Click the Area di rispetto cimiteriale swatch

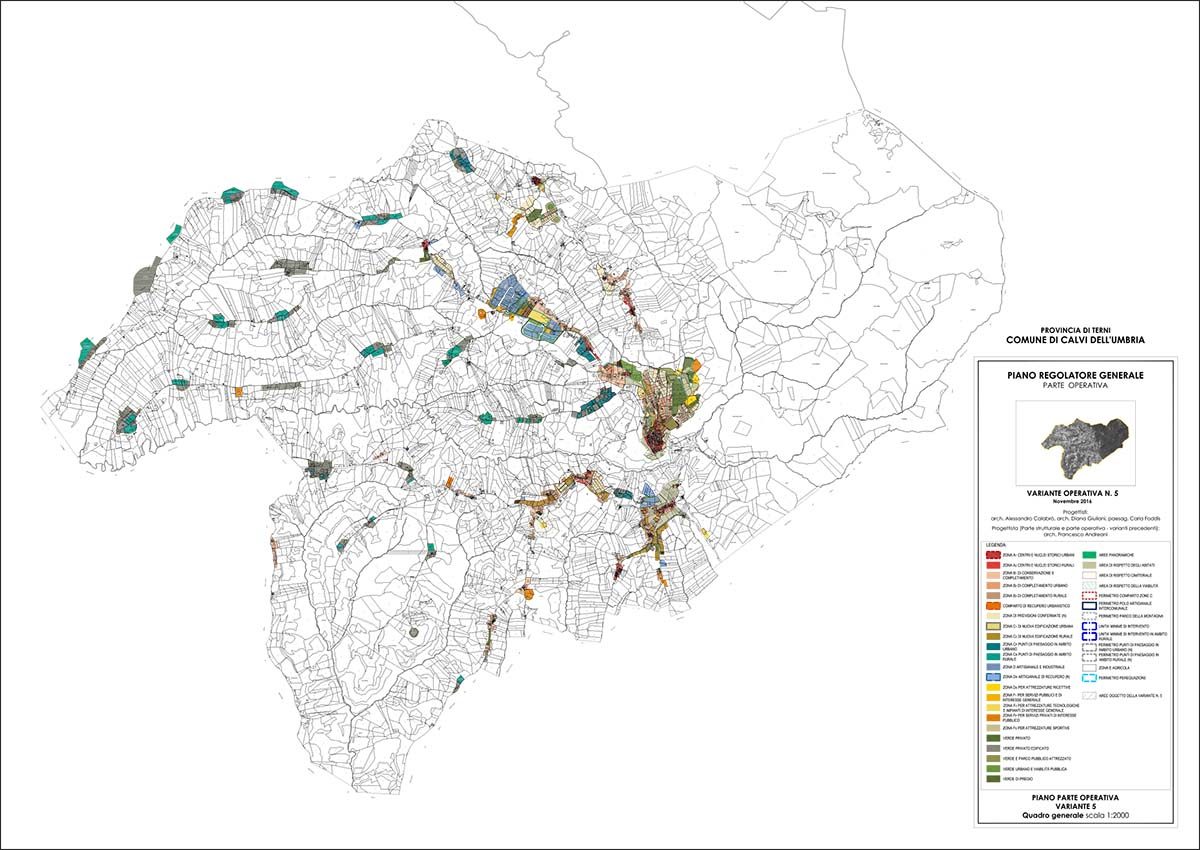coord(1089,575)
